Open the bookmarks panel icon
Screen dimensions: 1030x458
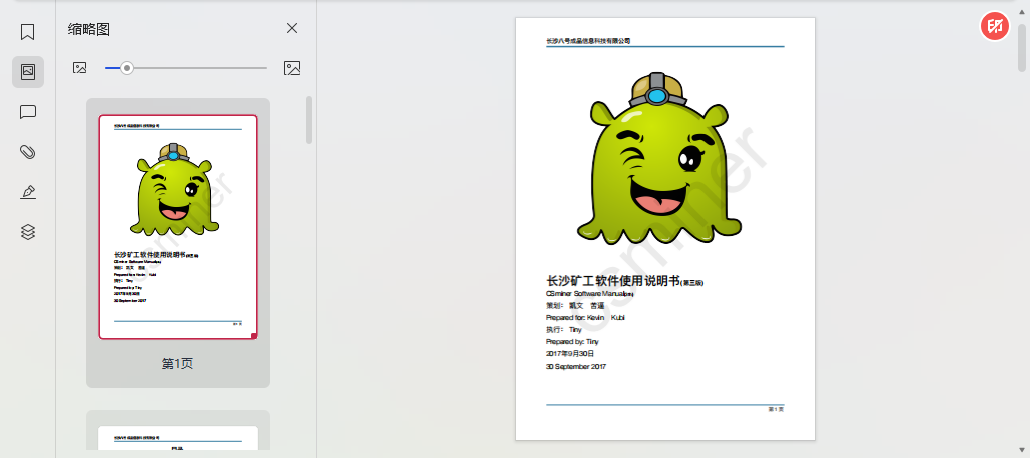[28, 32]
